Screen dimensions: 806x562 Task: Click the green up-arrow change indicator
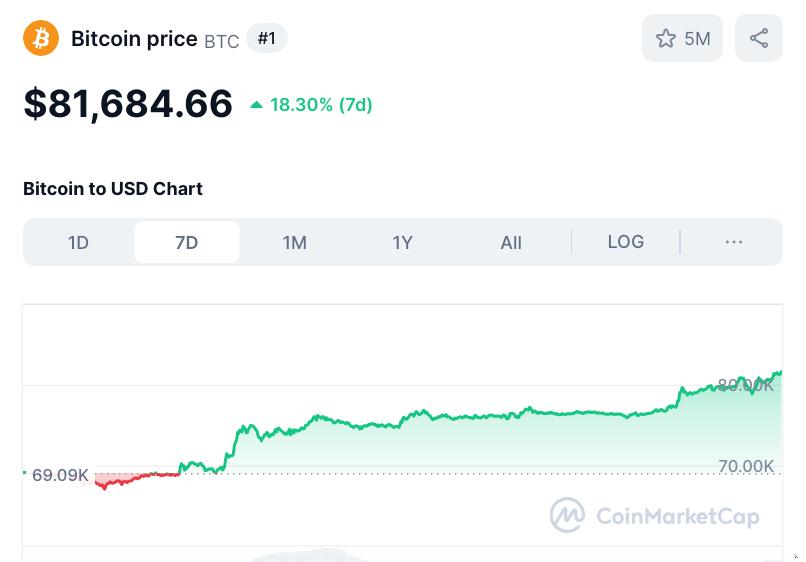click(257, 105)
